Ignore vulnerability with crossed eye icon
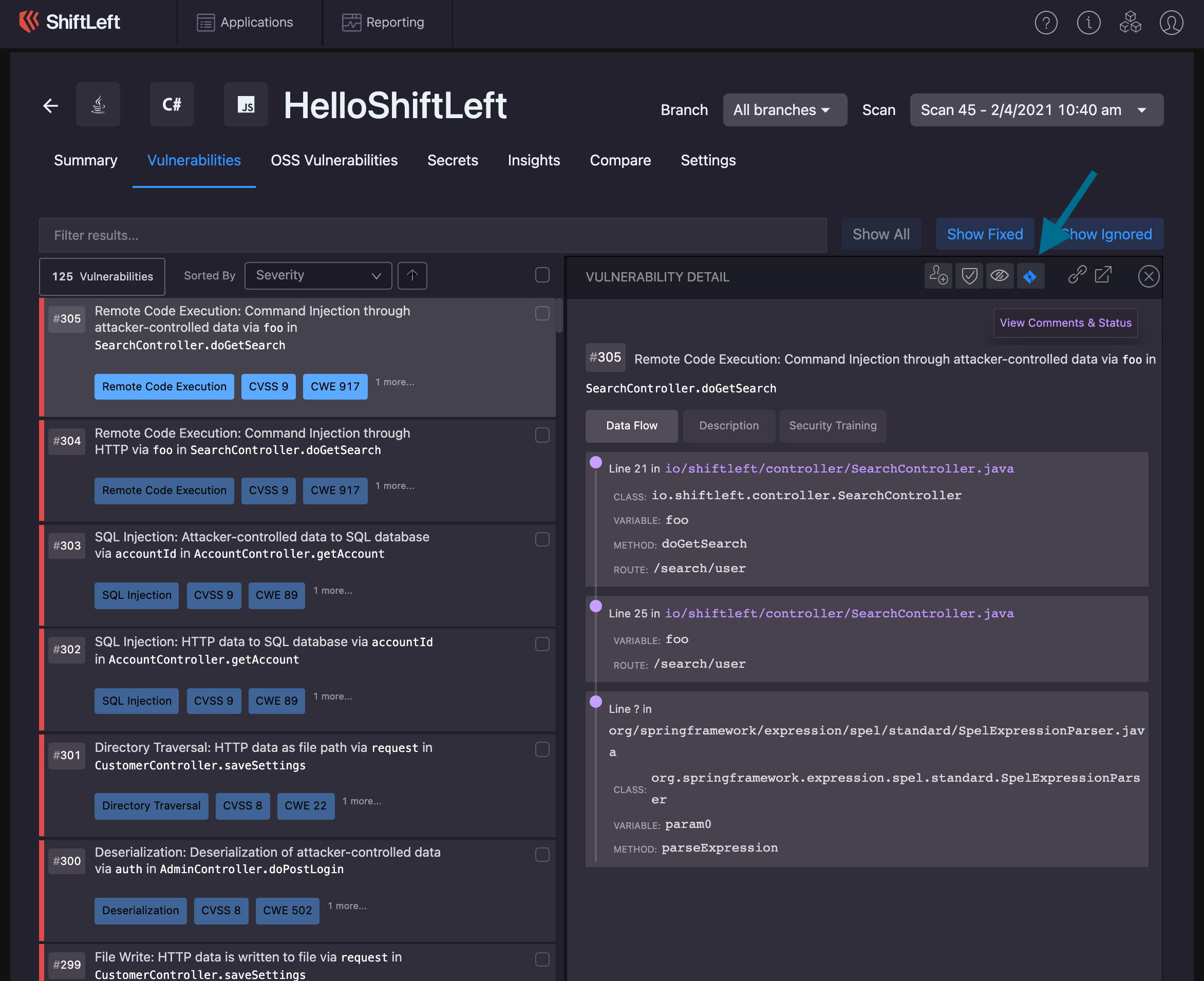This screenshot has height=981, width=1204. tap(1000, 276)
